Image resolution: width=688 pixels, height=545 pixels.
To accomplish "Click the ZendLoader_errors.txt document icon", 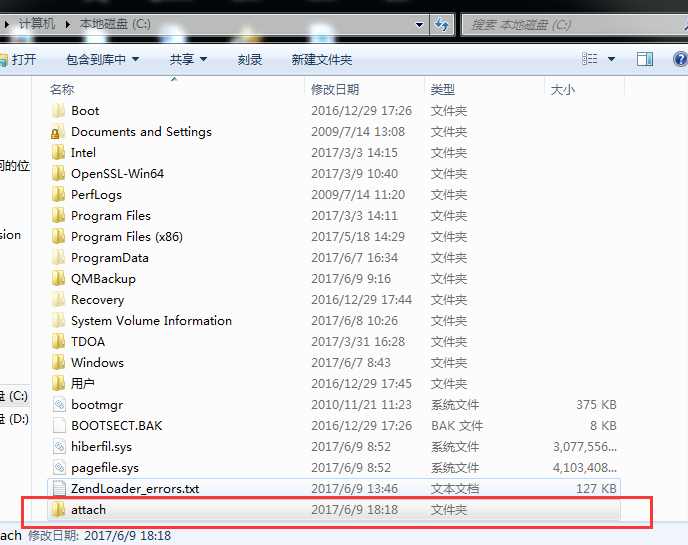I will tap(59, 488).
